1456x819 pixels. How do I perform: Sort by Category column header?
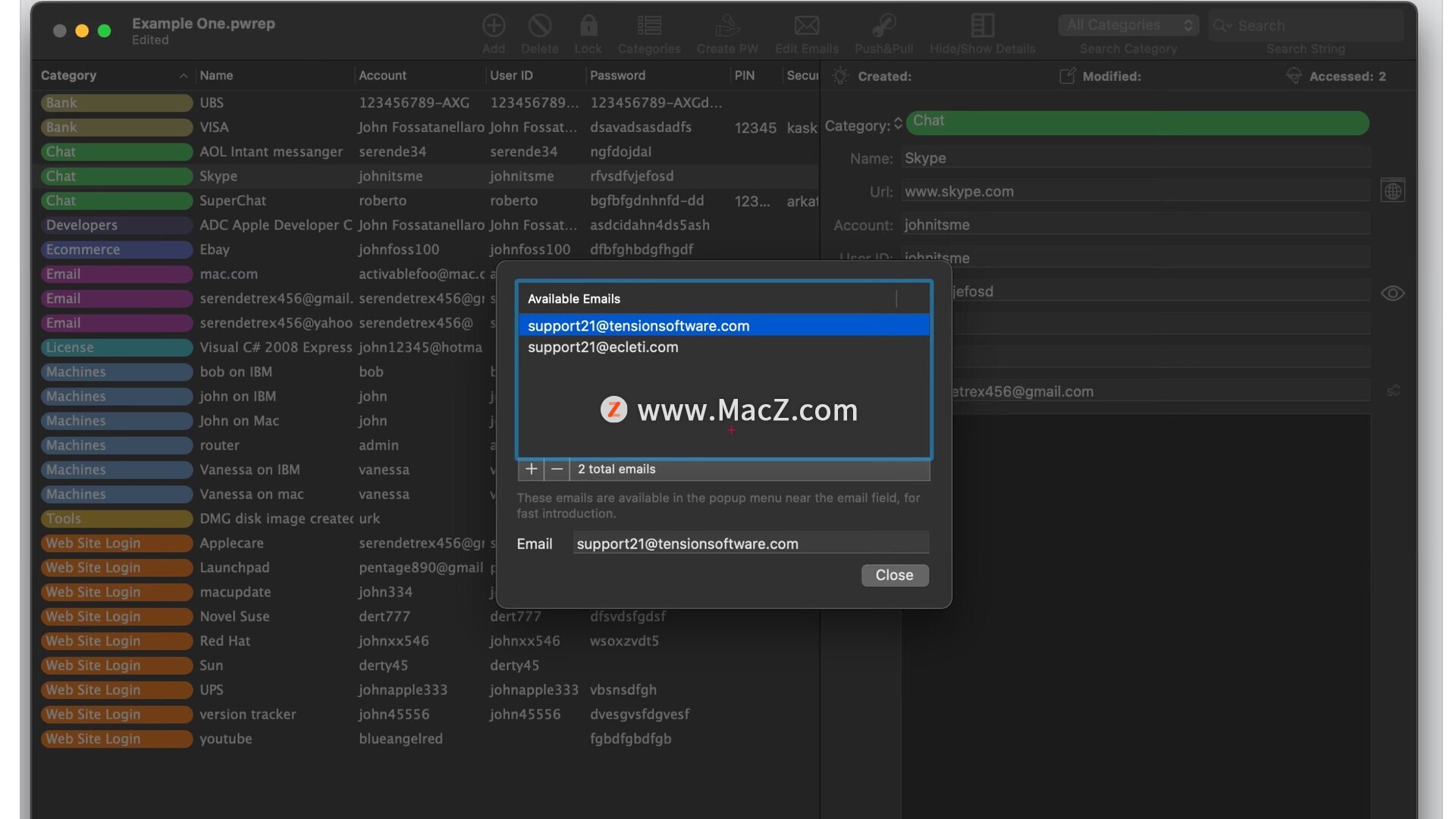[114, 75]
